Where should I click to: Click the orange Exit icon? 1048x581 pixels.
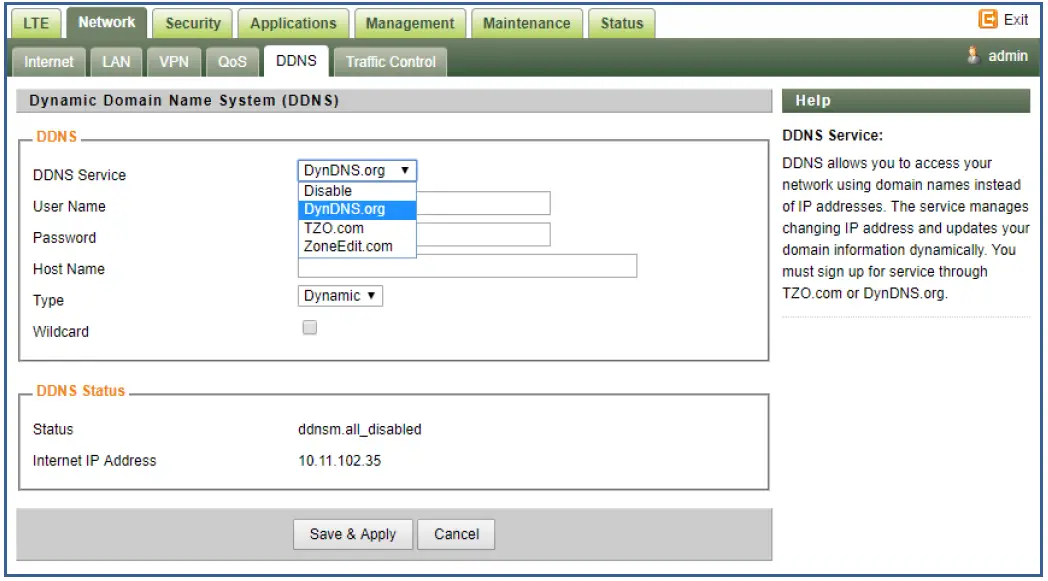(x=987, y=19)
